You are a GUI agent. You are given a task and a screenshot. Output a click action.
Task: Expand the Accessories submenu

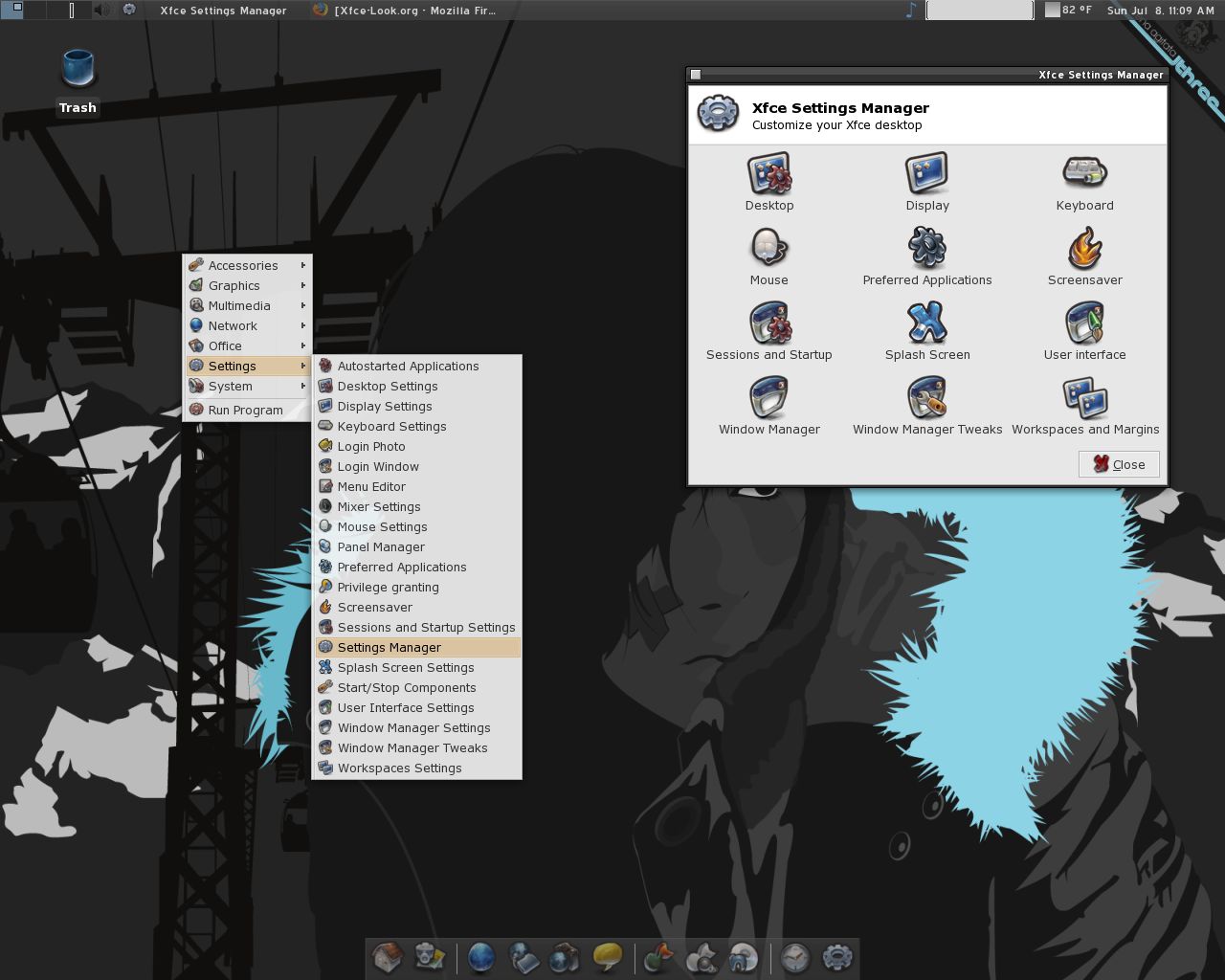[247, 265]
